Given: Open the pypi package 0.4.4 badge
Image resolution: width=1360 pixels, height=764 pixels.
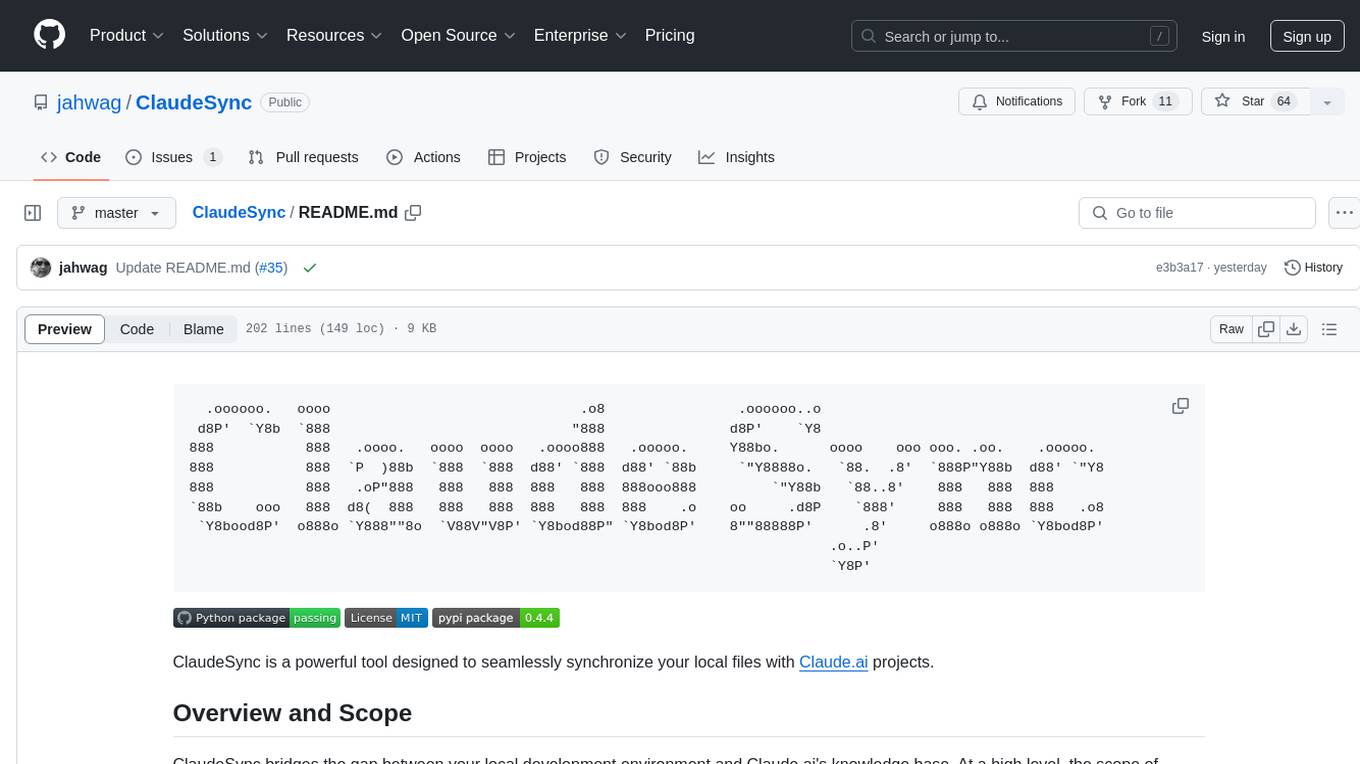Looking at the screenshot, I should coord(496,618).
